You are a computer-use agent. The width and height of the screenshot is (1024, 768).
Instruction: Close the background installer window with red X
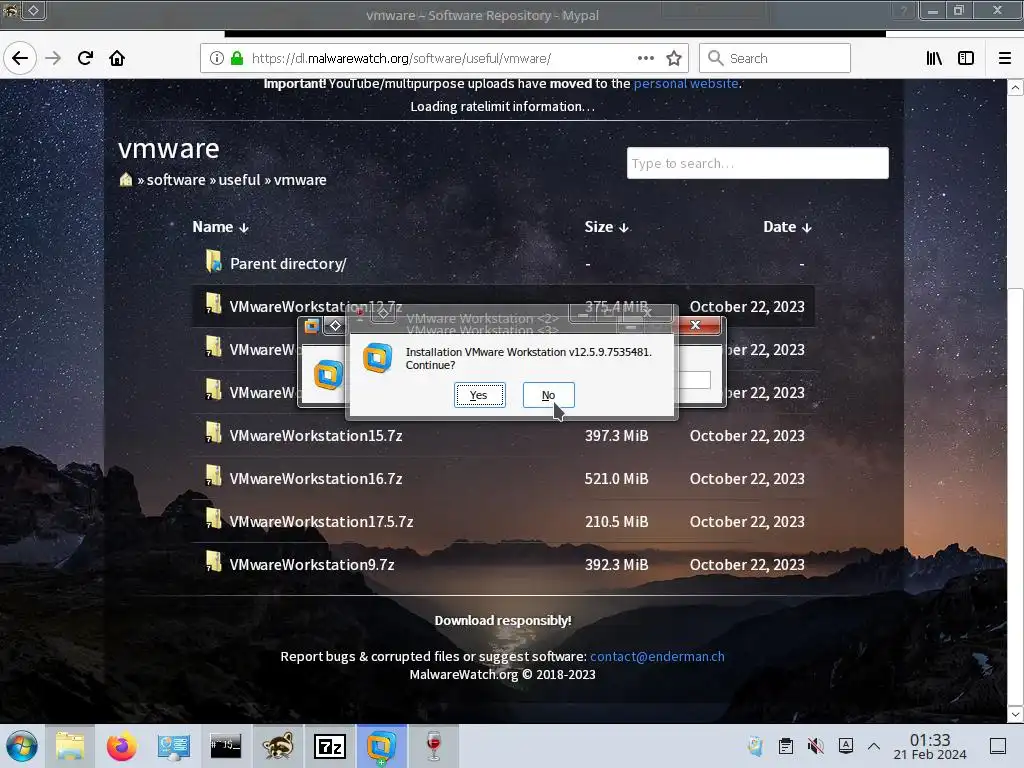(696, 325)
